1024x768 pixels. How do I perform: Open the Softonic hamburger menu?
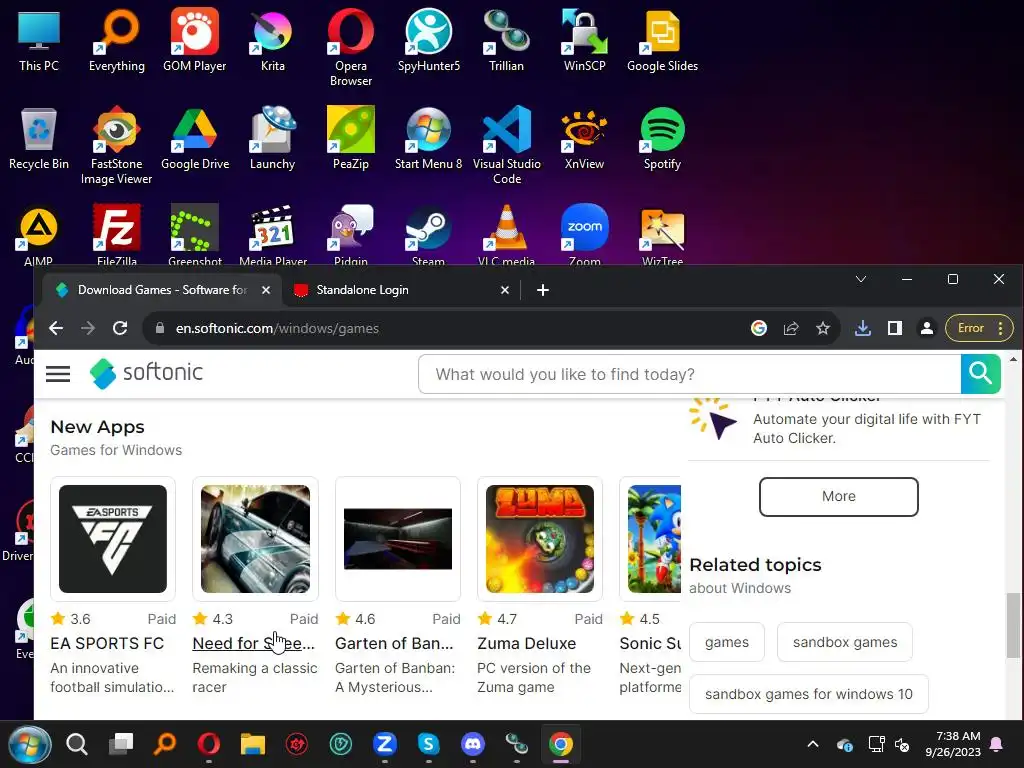coord(58,374)
